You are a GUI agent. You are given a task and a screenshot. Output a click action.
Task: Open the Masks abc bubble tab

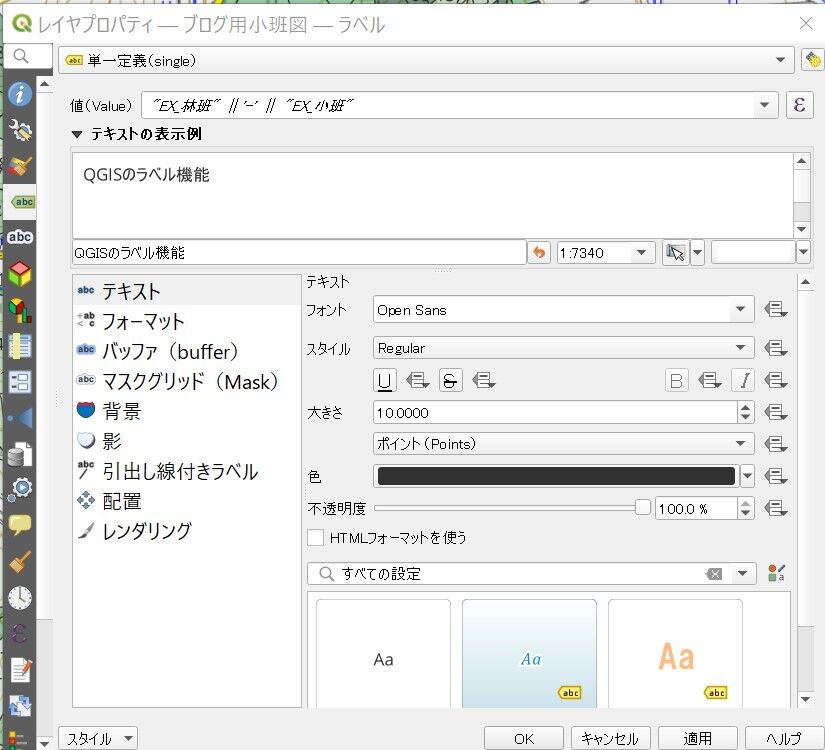coord(20,237)
